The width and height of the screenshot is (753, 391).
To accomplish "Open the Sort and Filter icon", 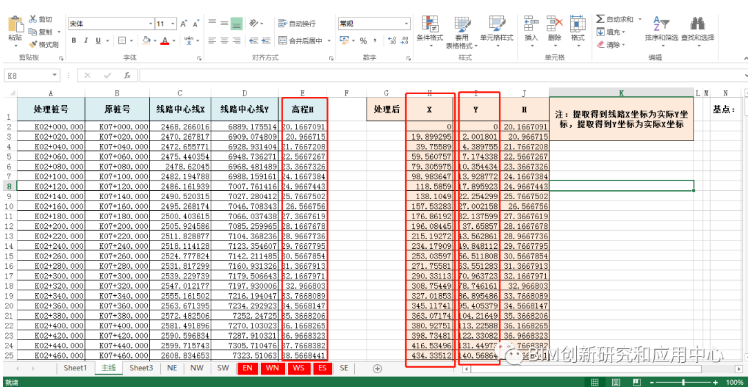I will (661, 24).
